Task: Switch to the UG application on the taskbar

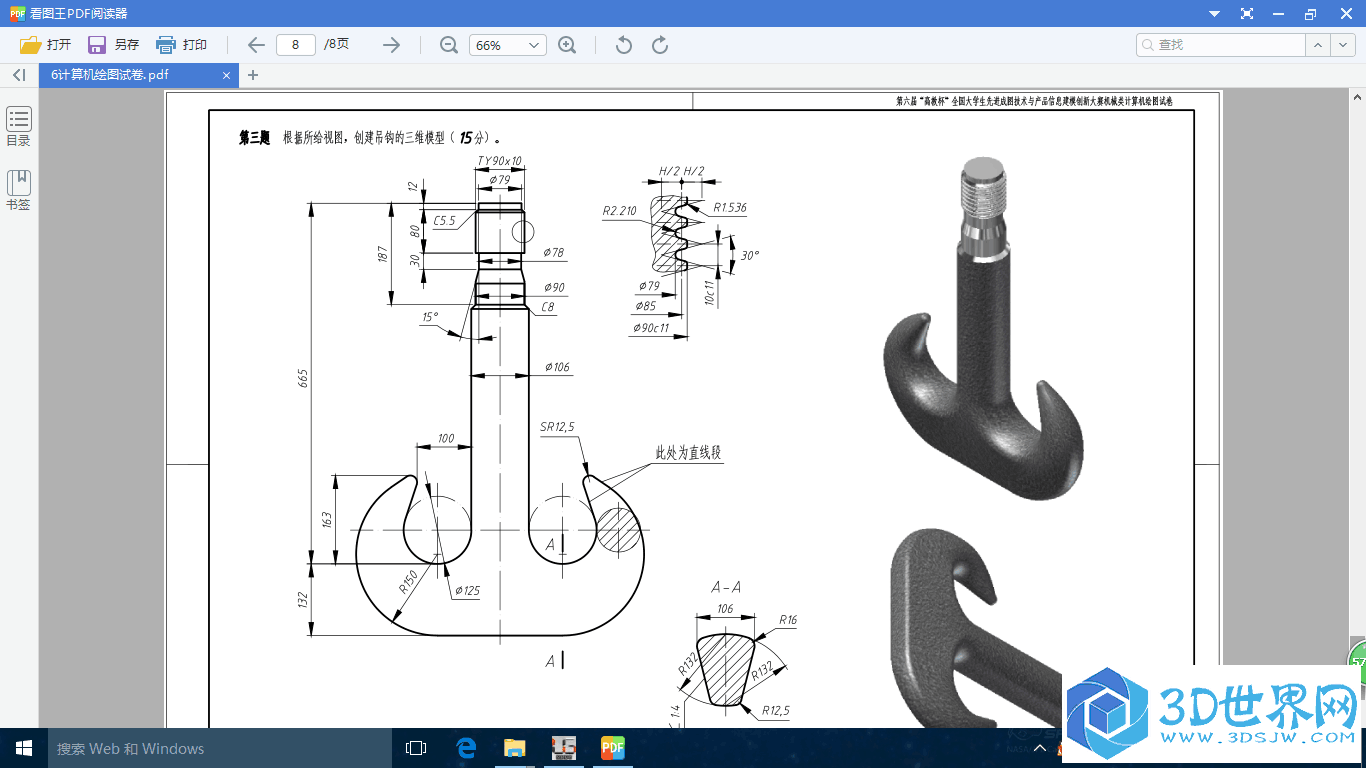Action: pos(564,748)
